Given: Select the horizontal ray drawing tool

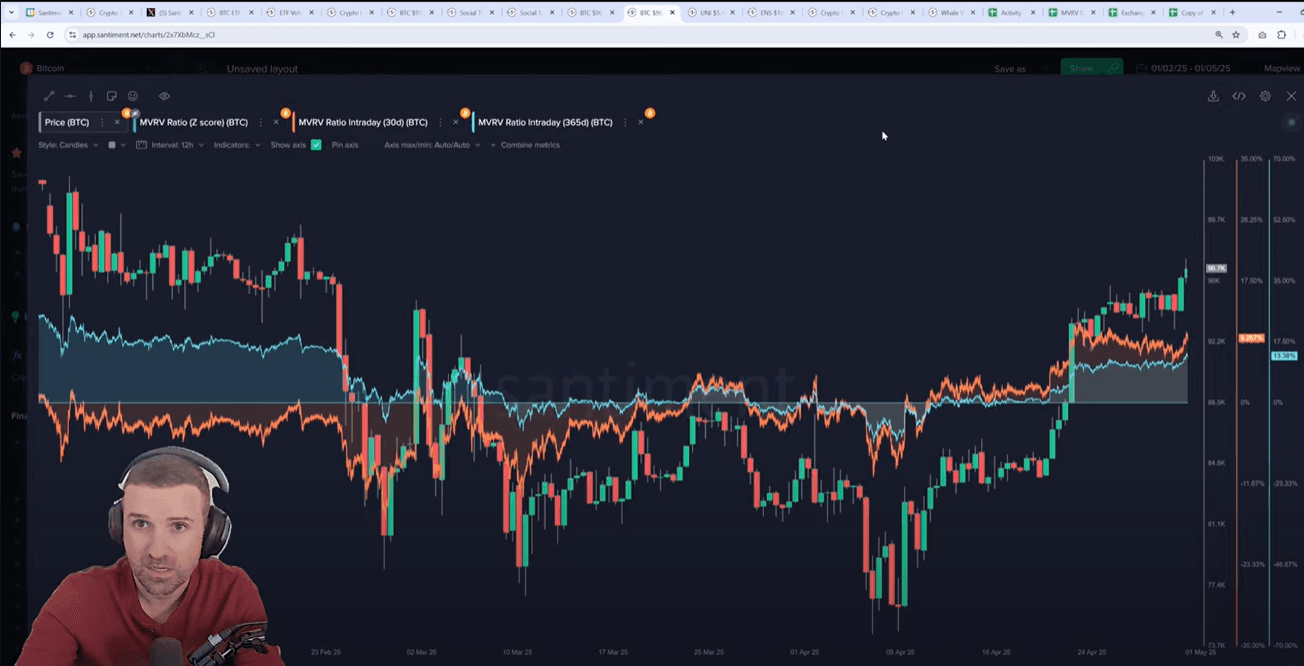Looking at the screenshot, I should coord(70,96).
